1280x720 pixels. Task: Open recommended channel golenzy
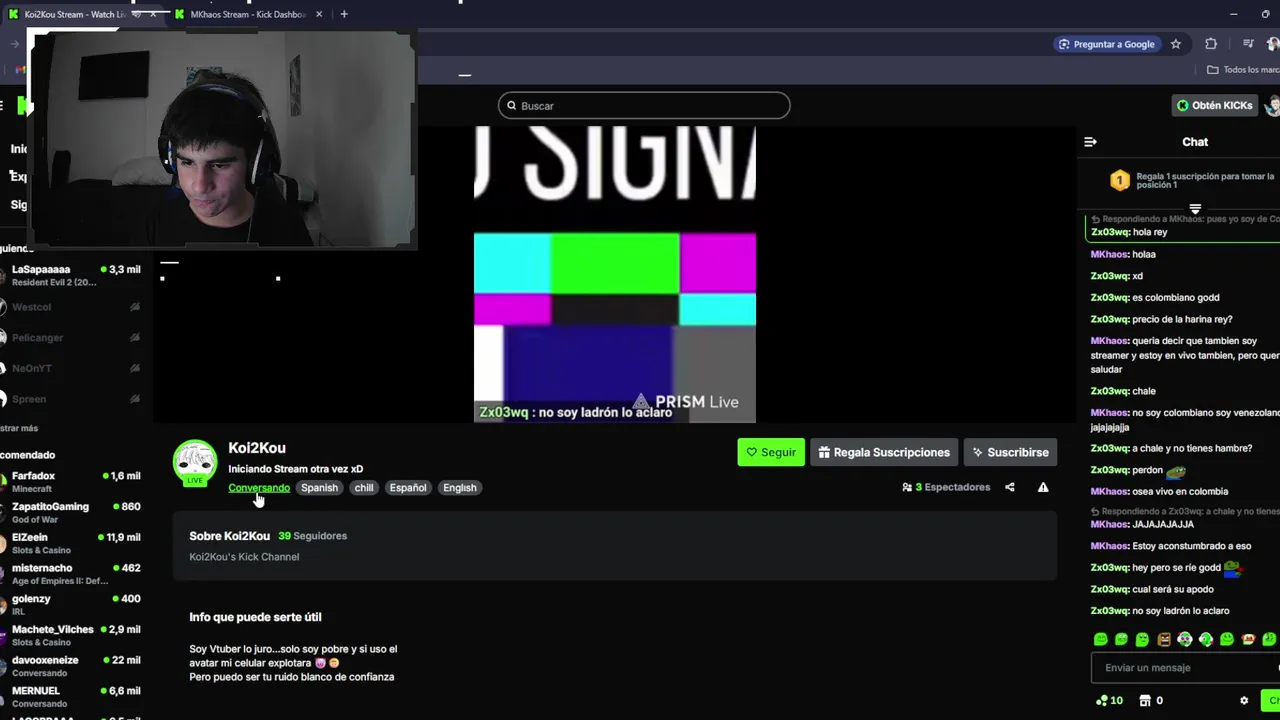pyautogui.click(x=72, y=604)
